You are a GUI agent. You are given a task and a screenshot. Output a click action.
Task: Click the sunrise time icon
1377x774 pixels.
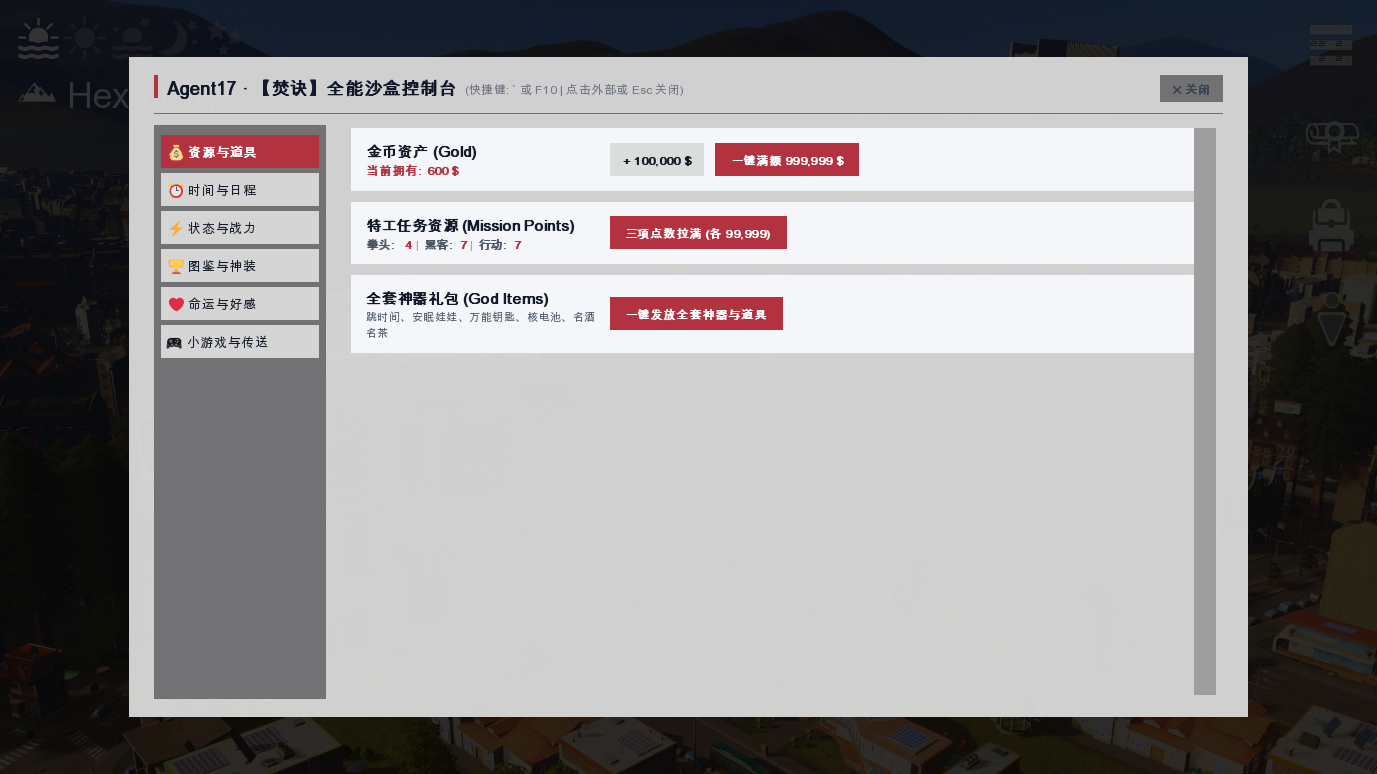[39, 39]
